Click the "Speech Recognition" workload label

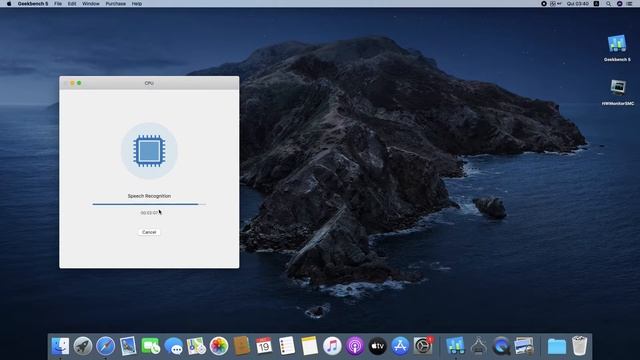point(149,196)
